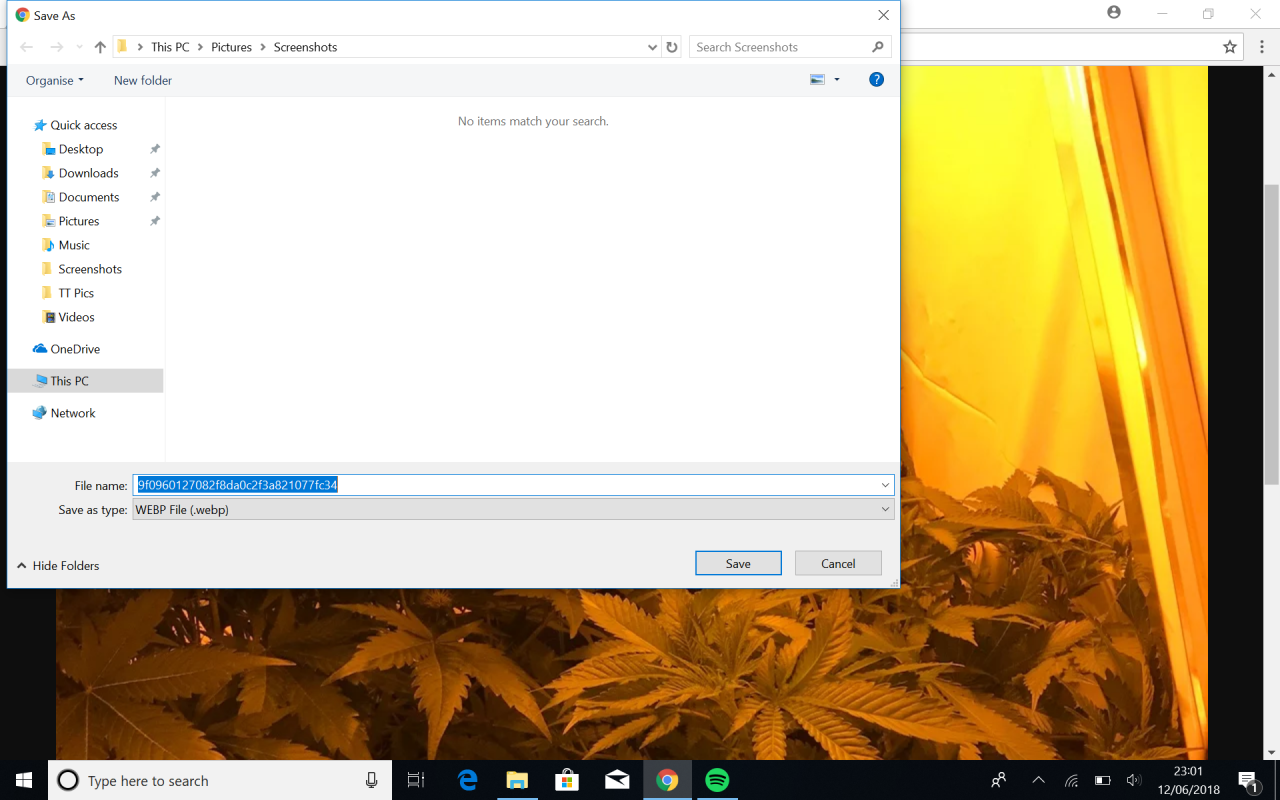This screenshot has width=1280, height=800.
Task: Open the Action Center notifications icon
Action: pos(1248,780)
